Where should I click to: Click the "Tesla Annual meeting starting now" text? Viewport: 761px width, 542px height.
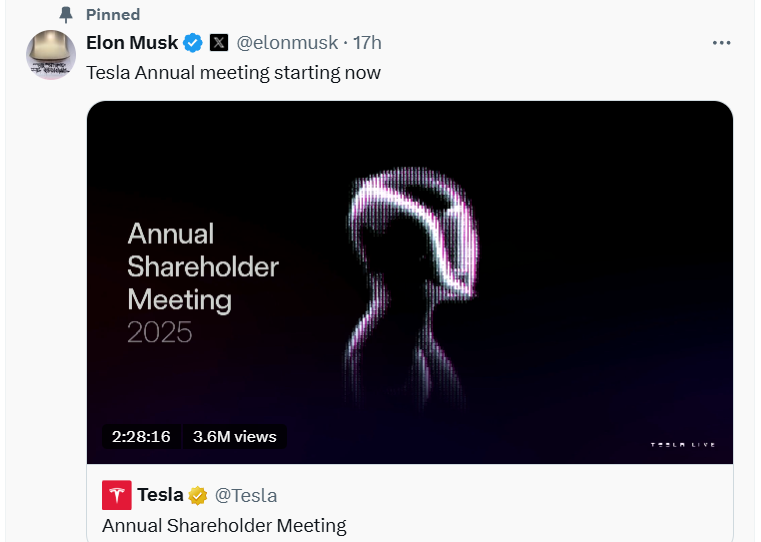tap(233, 73)
